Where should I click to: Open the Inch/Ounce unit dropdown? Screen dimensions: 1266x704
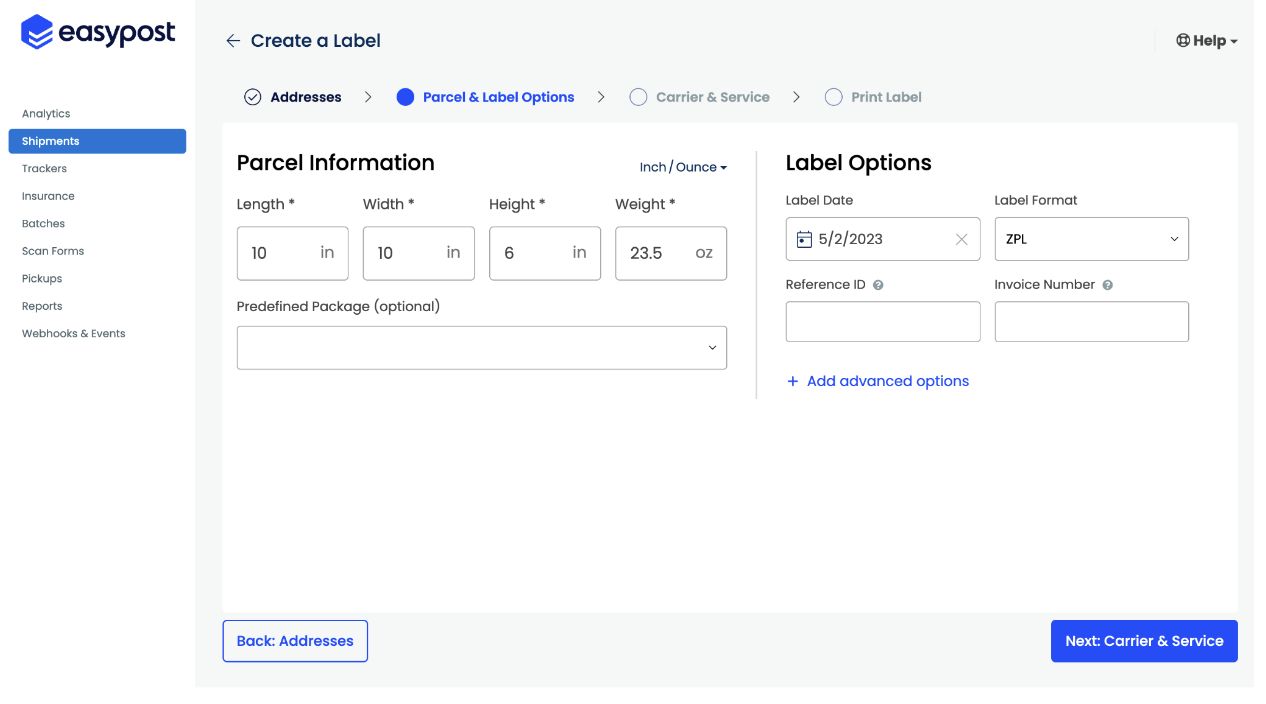[x=683, y=167]
